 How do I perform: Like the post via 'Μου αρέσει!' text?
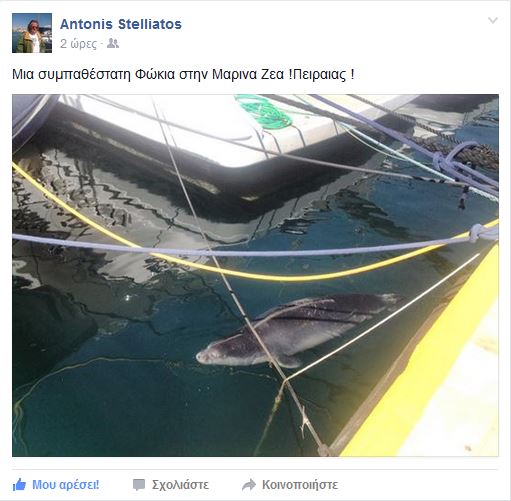[66, 485]
